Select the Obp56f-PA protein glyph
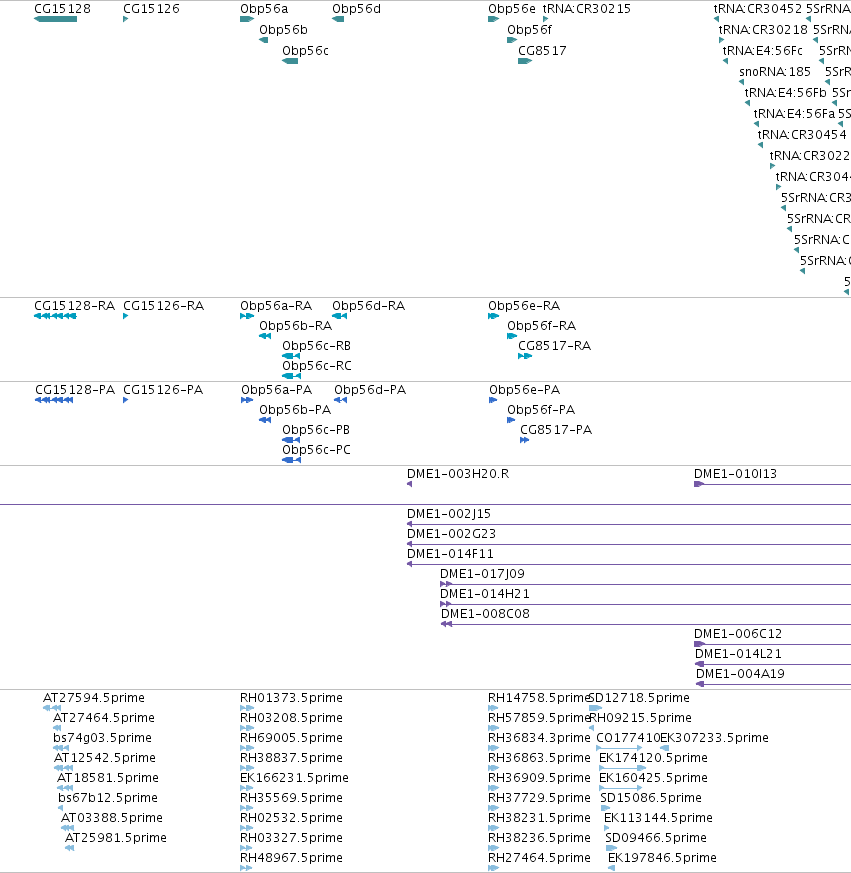The height and width of the screenshot is (873, 851). tap(511, 420)
